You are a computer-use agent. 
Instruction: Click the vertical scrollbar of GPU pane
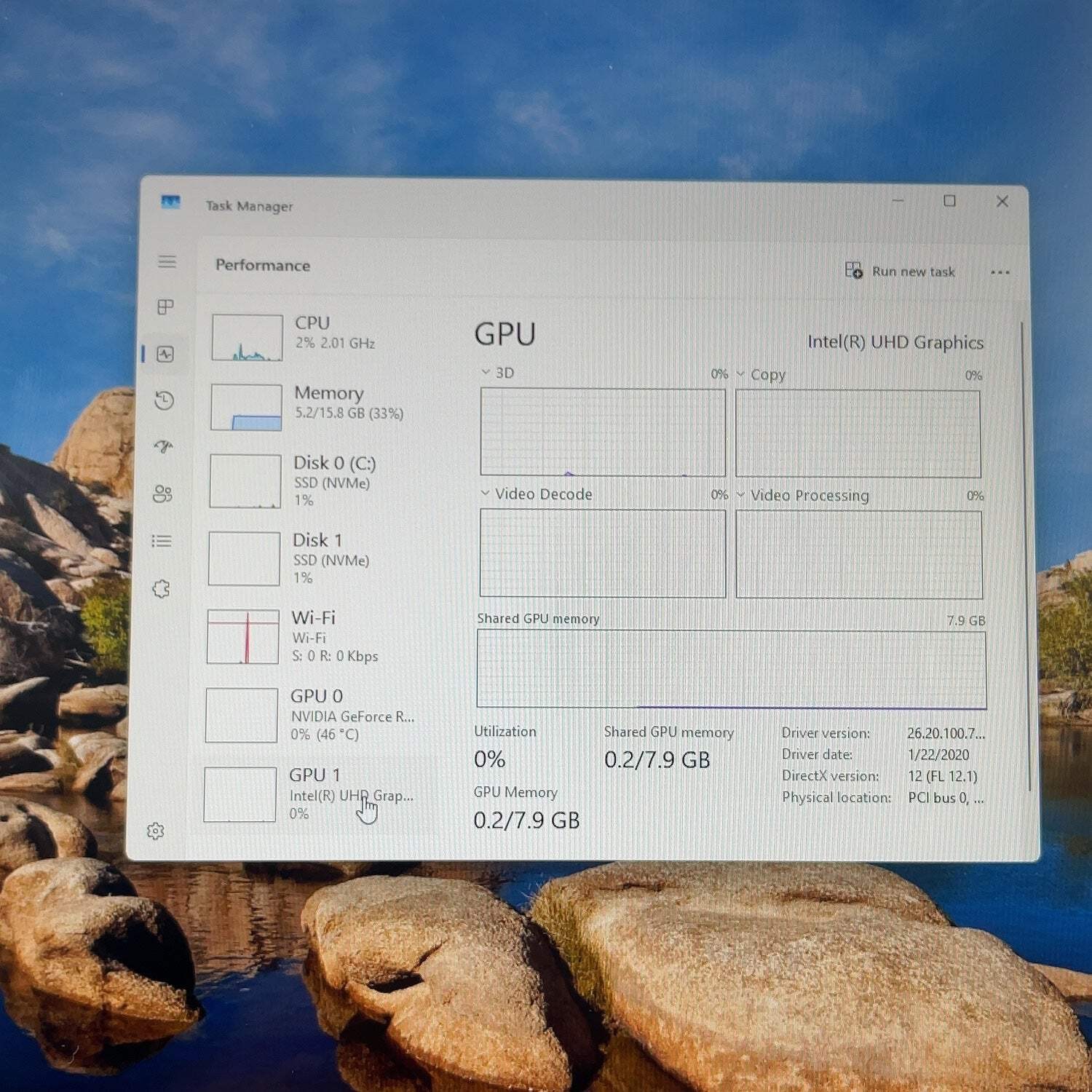1026,556
